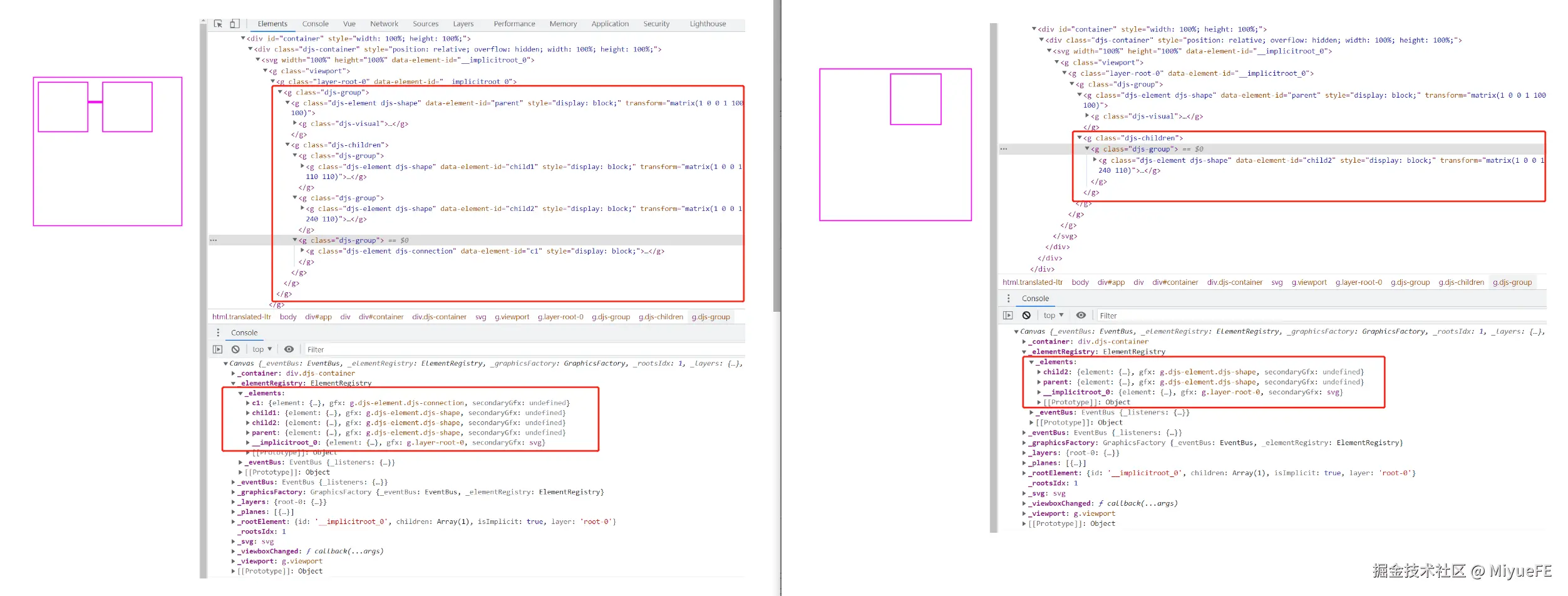Open the right drawer's three-dot menu
This screenshot has width=1568, height=596.
pyautogui.click(x=1008, y=299)
